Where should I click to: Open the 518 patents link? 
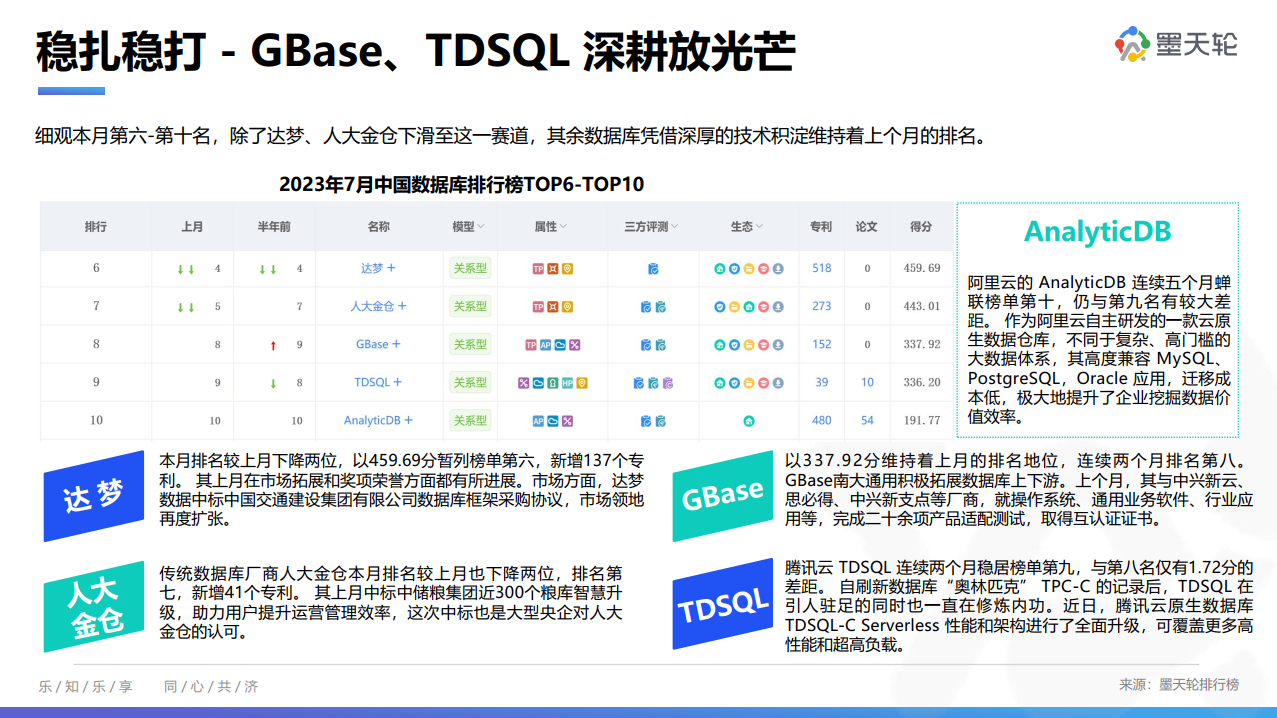[x=822, y=268]
